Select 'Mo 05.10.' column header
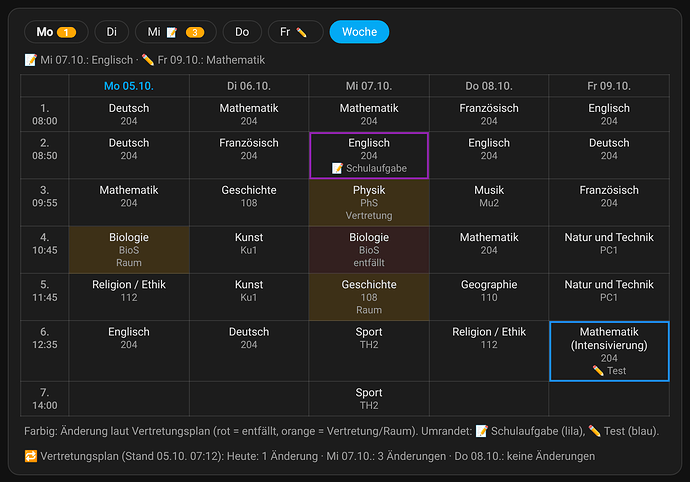This screenshot has width=690, height=482. coord(129,86)
